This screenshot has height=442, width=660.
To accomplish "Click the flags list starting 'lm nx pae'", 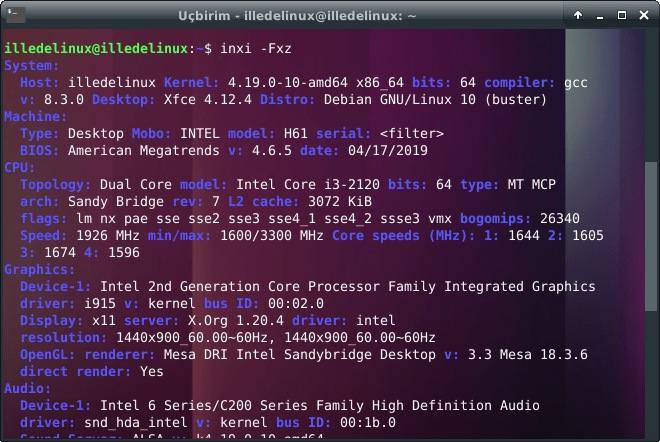I will (x=264, y=219).
